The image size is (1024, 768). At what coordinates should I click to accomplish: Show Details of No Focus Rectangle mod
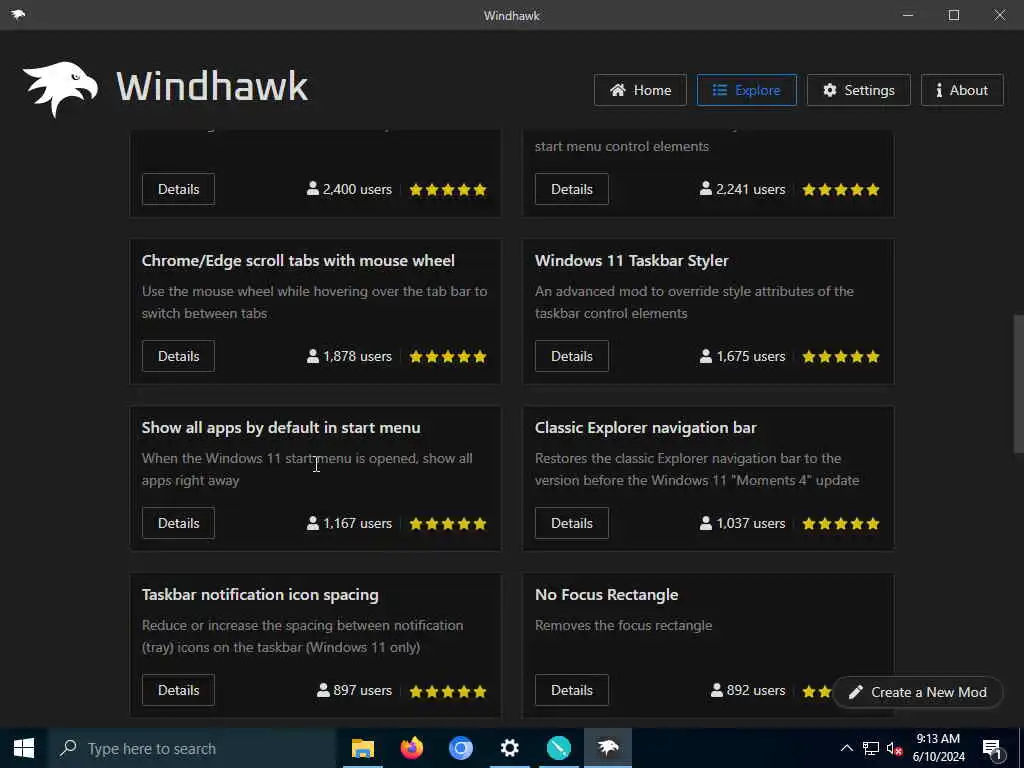[x=571, y=690]
